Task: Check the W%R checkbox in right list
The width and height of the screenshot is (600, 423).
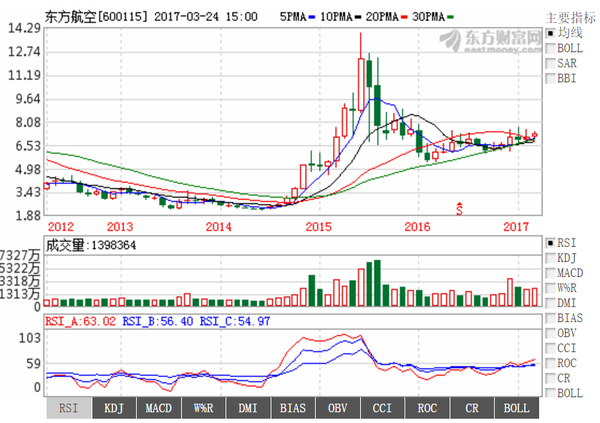Action: pos(550,288)
